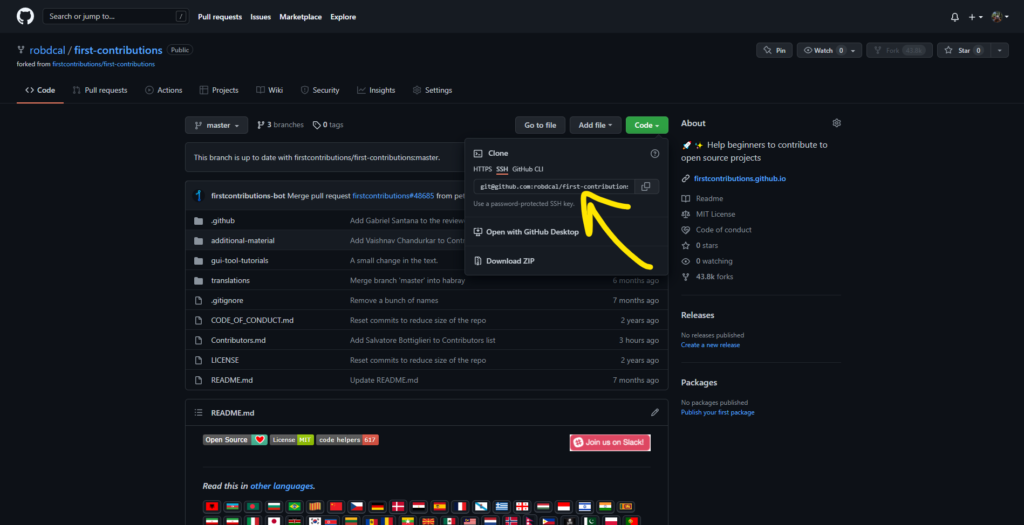Open the plus create-new menu
Image resolution: width=1024 pixels, height=525 pixels.
975,17
